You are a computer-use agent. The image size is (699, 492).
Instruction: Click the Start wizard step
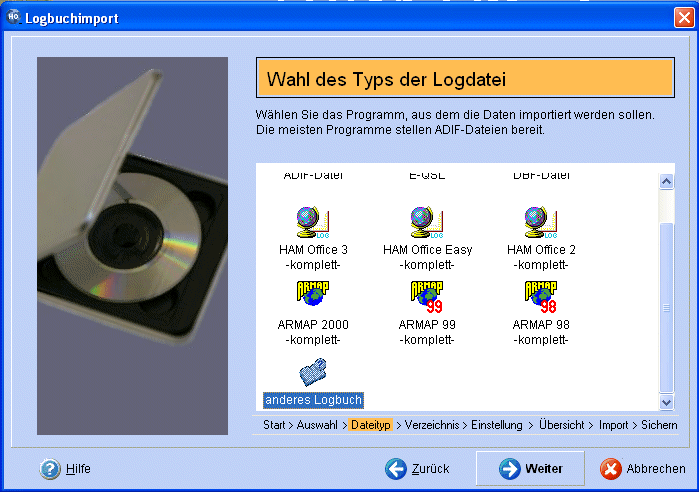(x=274, y=425)
